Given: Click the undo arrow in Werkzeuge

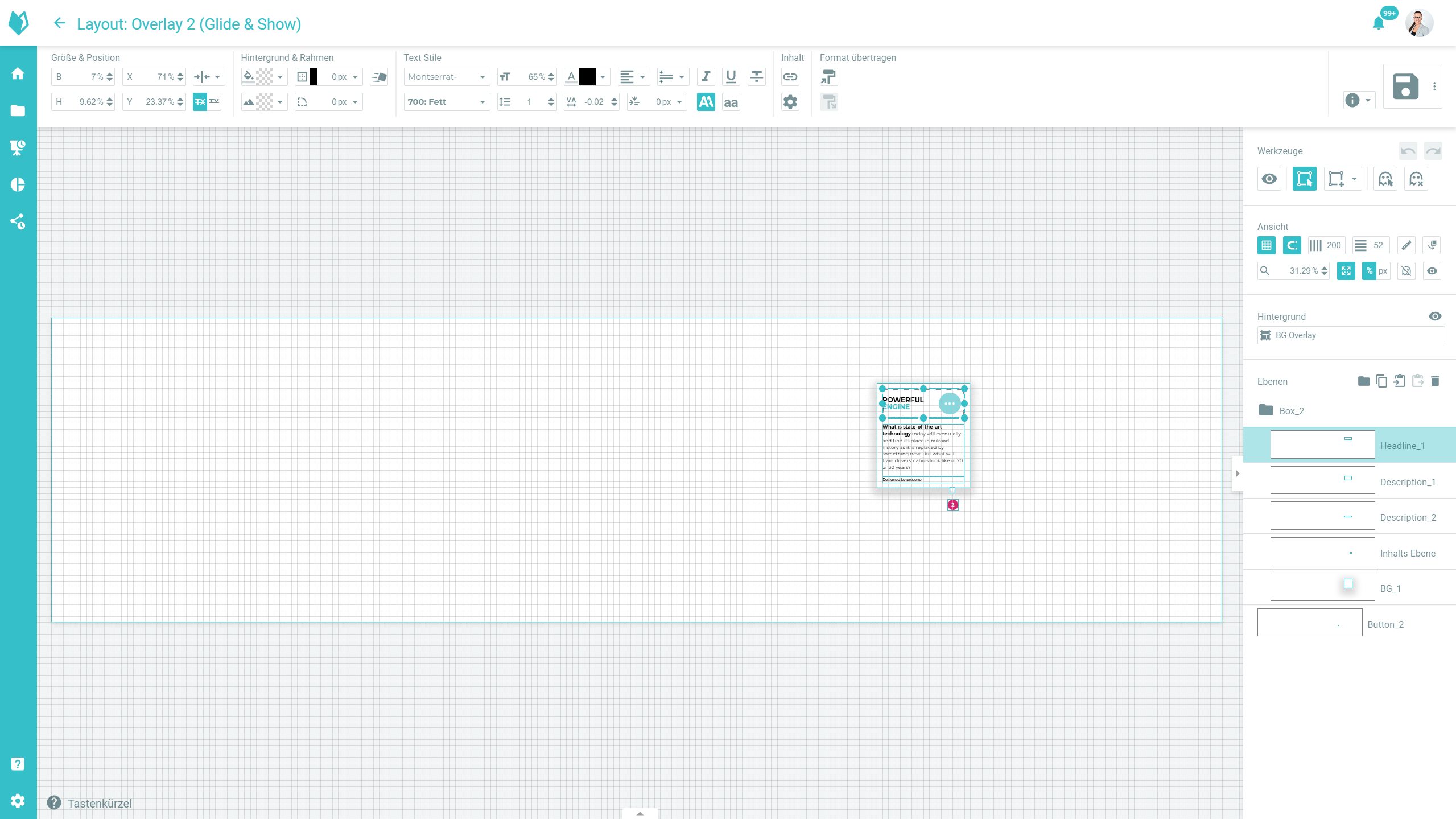Looking at the screenshot, I should (1408, 151).
